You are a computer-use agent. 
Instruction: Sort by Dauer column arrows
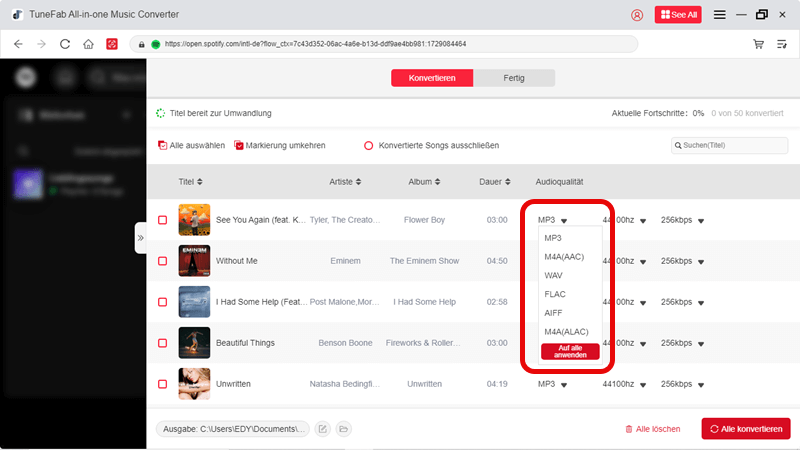tap(507, 182)
